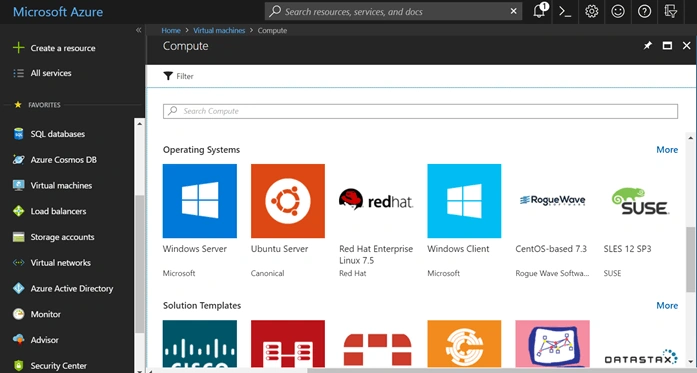Viewport: 697px width, 373px height.
Task: Click the Azure Active Directory icon
Action: [18, 288]
